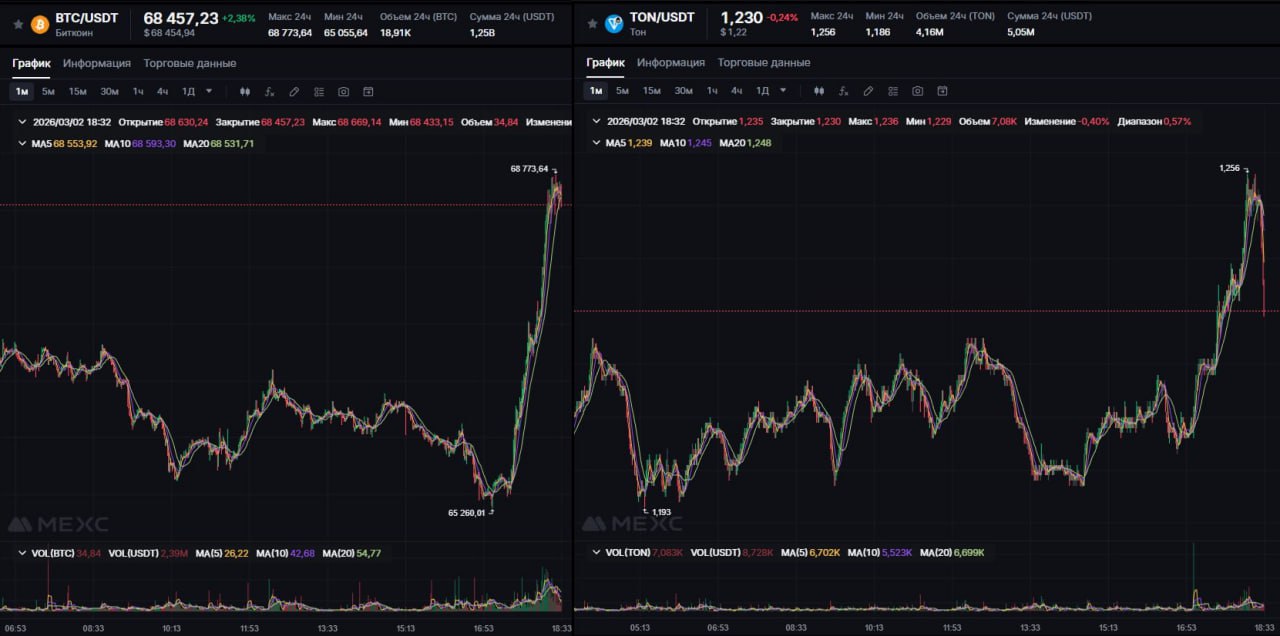The height and width of the screenshot is (636, 1280).
Task: Switch TON chart to 4ч timeframe
Action: pyautogui.click(x=736, y=91)
